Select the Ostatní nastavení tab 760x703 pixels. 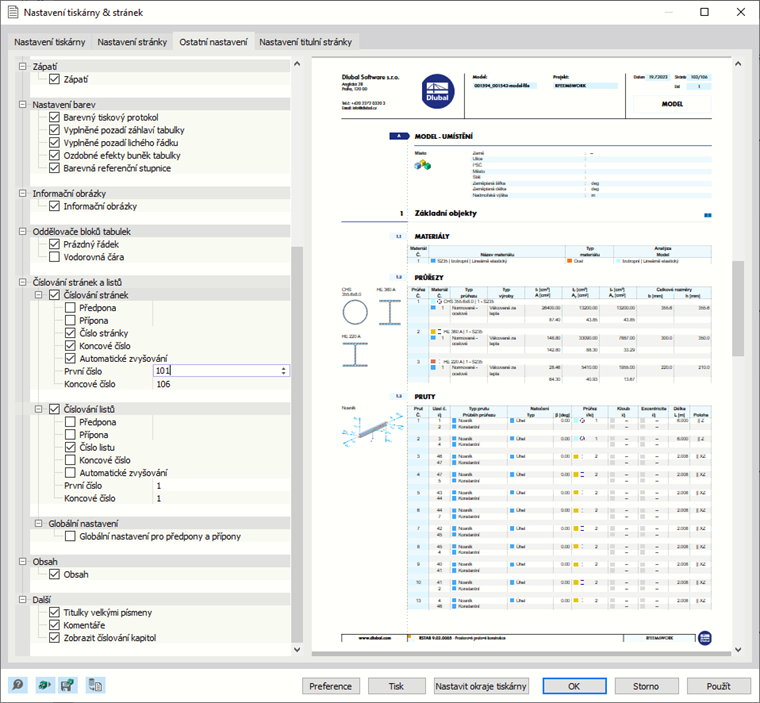point(213,42)
